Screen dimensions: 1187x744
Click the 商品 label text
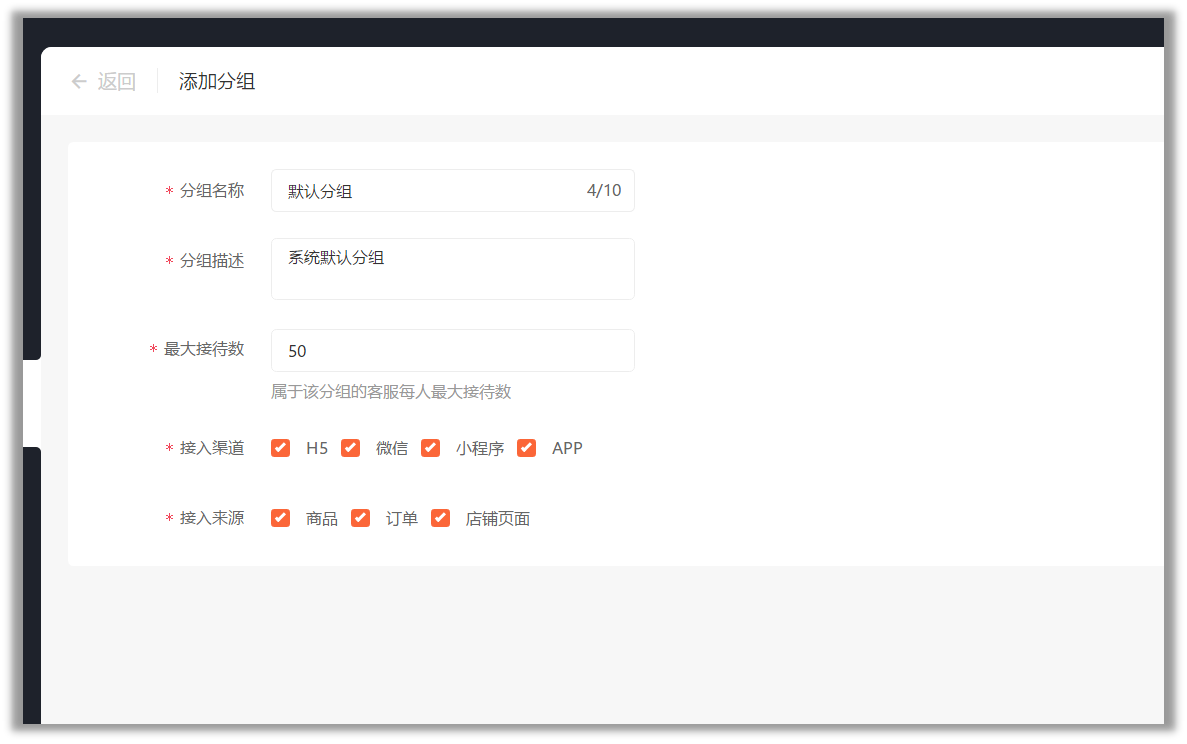click(x=322, y=518)
